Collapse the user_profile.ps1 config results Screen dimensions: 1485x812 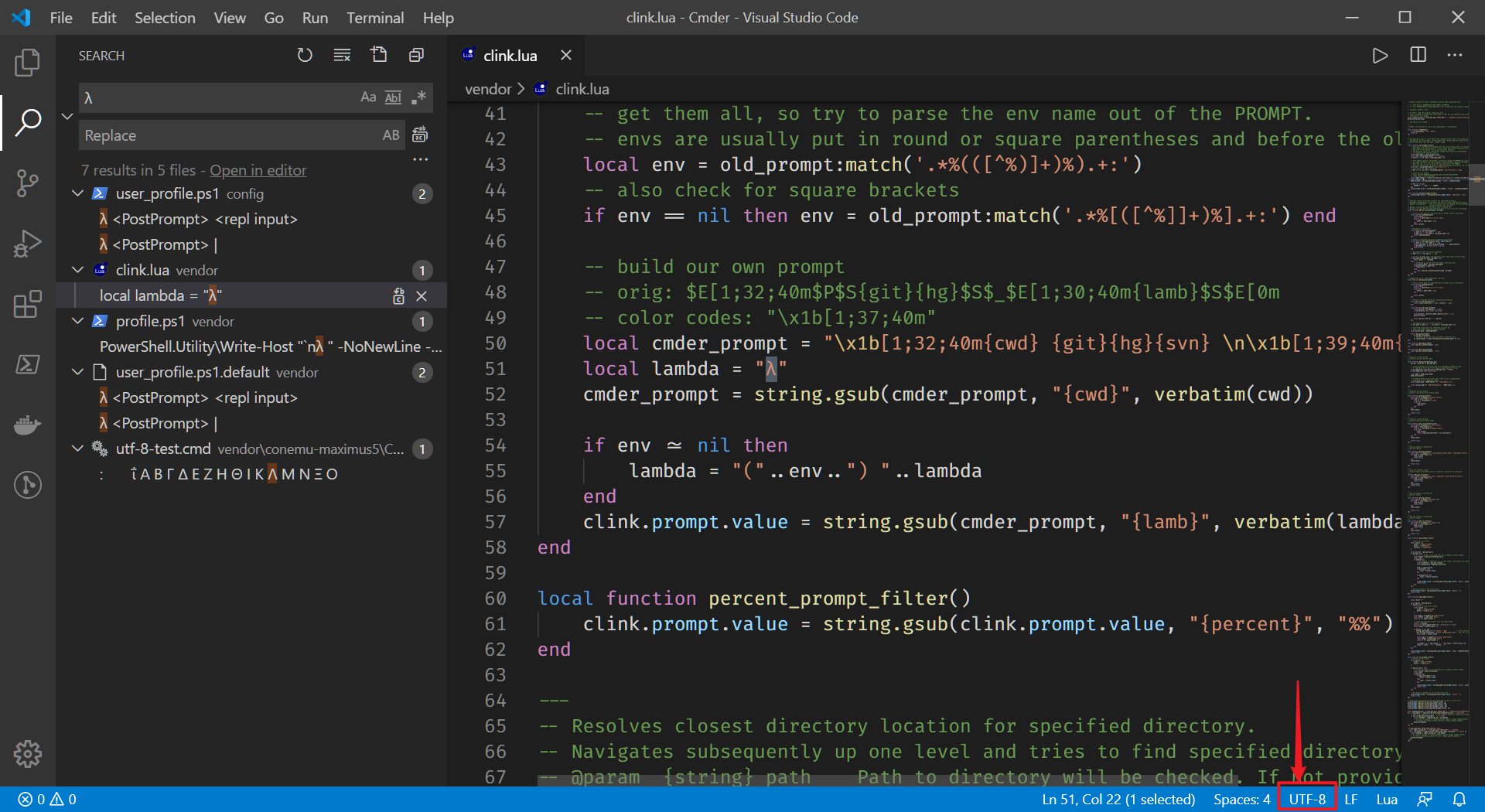(x=77, y=193)
